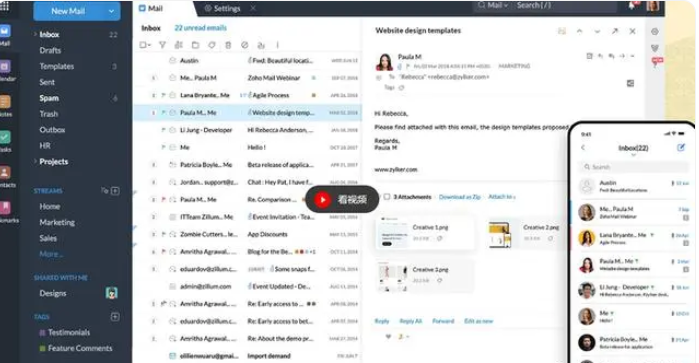The width and height of the screenshot is (699, 363).
Task: Click the flag on the Li Jung - Developer email
Action: pyautogui.click(x=164, y=130)
